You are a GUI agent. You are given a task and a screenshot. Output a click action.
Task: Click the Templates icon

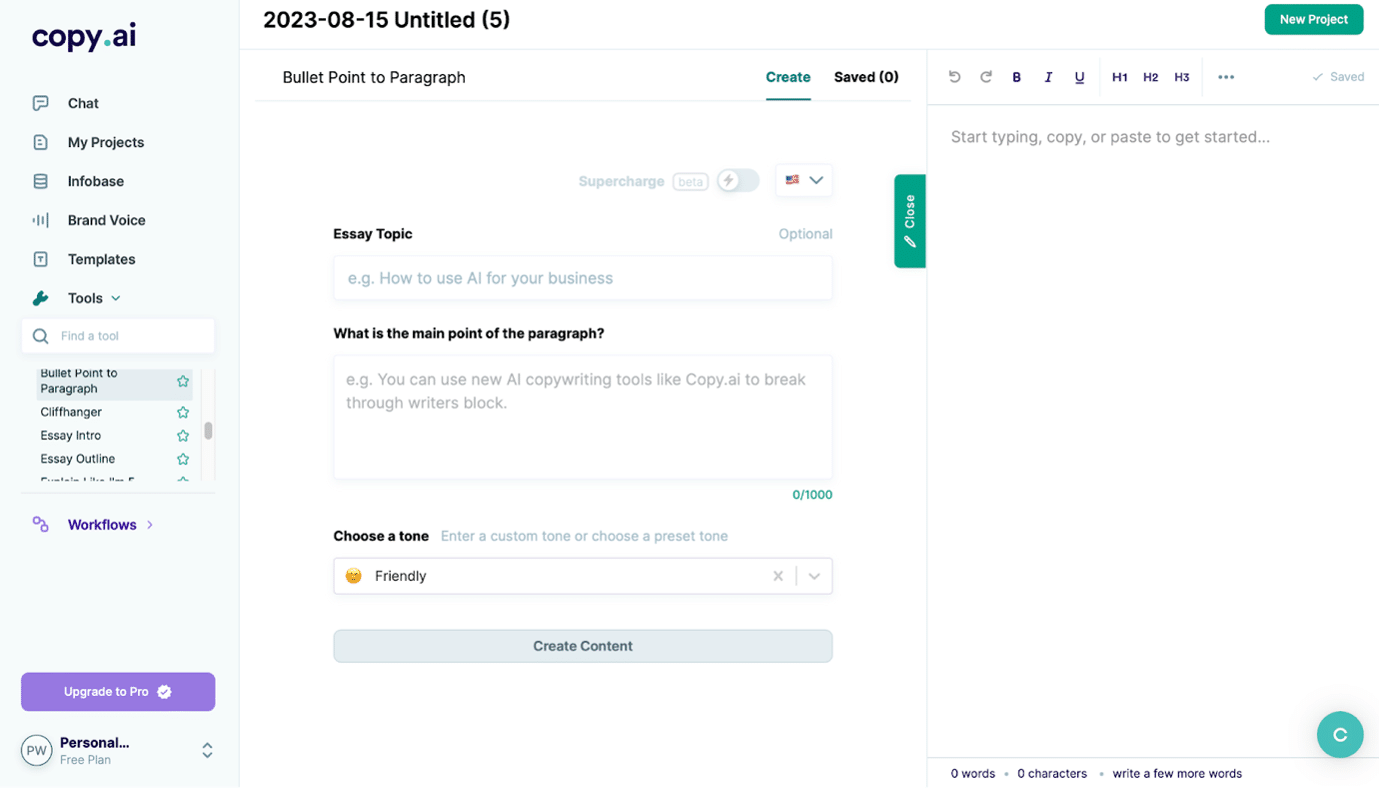[40, 259]
